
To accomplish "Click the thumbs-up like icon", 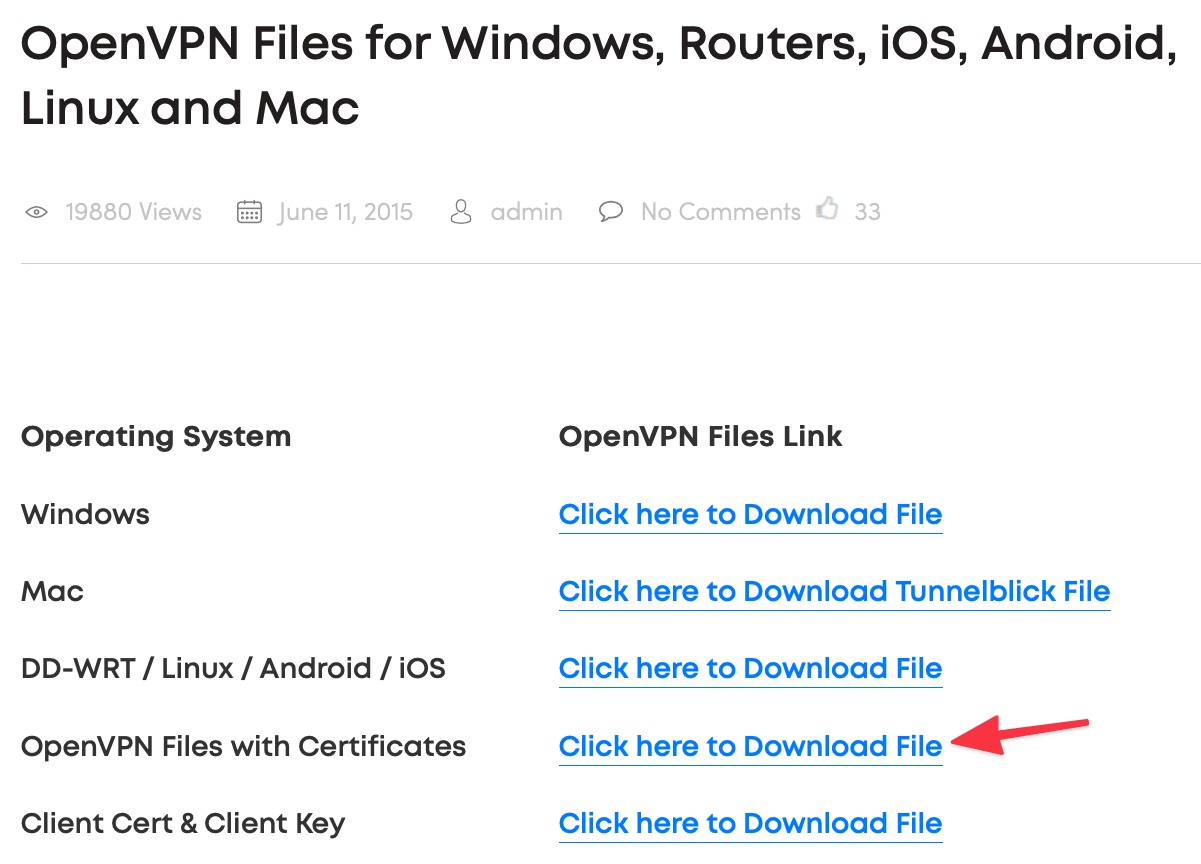I will (827, 209).
